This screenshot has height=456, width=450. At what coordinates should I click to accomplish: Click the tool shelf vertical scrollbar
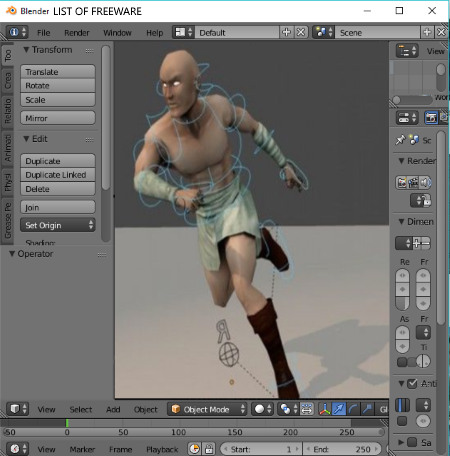pos(106,118)
